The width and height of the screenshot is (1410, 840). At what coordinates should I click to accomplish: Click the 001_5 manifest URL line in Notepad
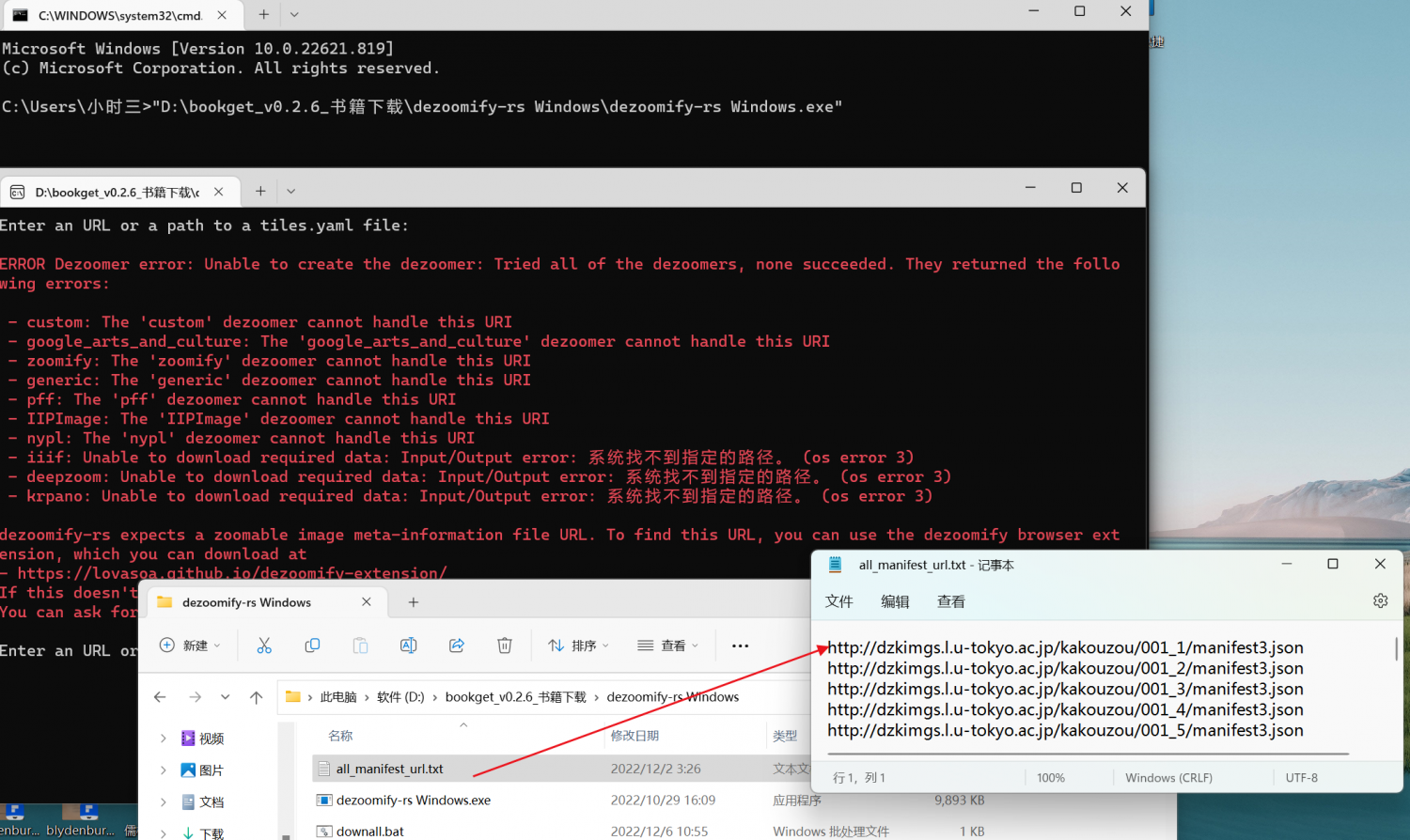tap(1065, 730)
